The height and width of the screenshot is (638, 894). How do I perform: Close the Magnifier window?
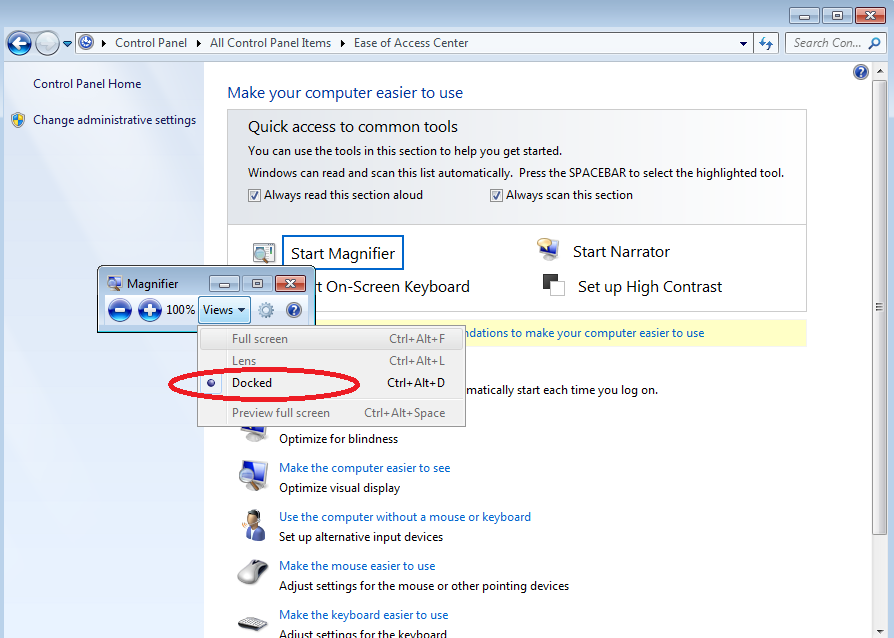click(x=290, y=283)
